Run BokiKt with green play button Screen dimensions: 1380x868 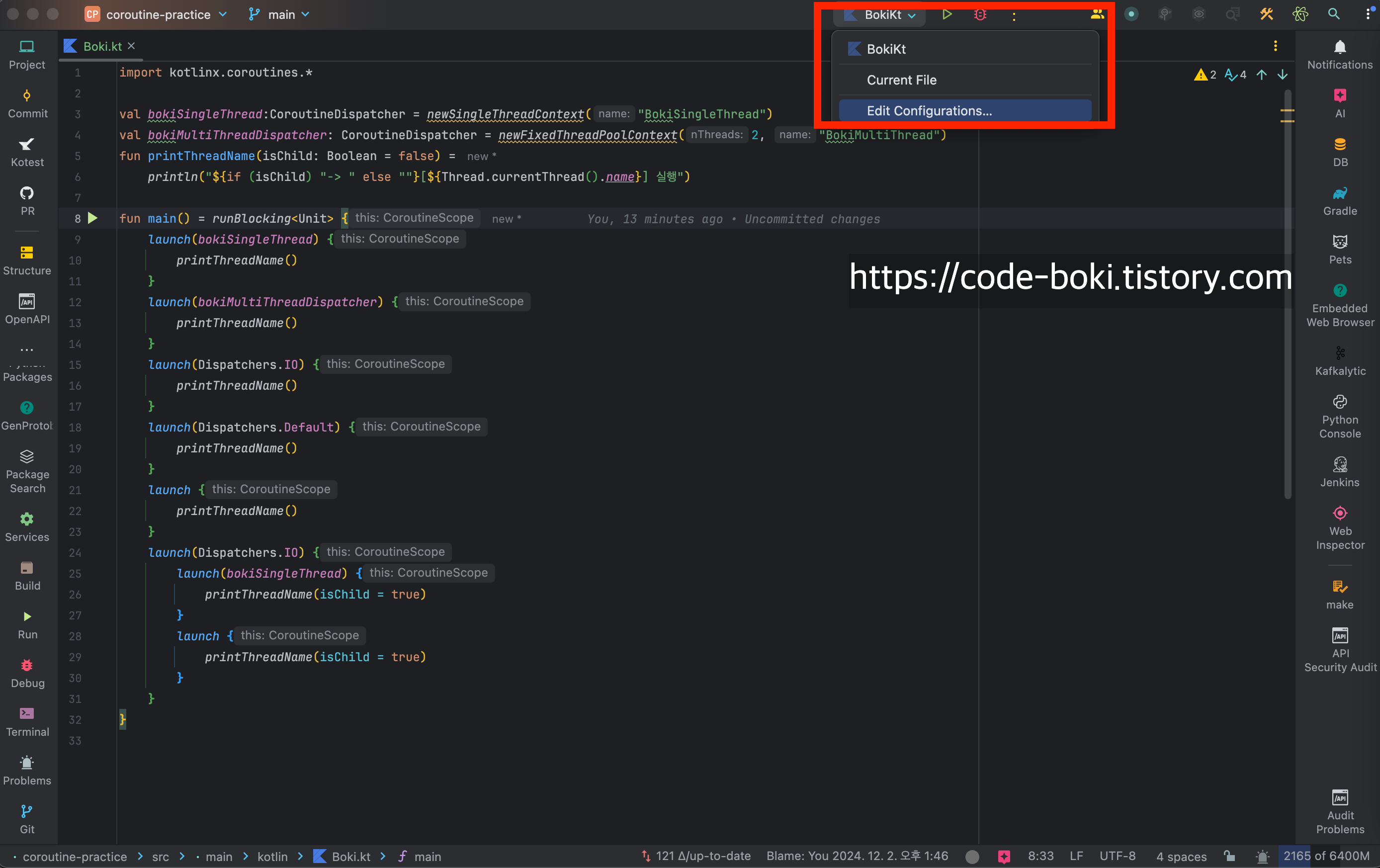(947, 14)
